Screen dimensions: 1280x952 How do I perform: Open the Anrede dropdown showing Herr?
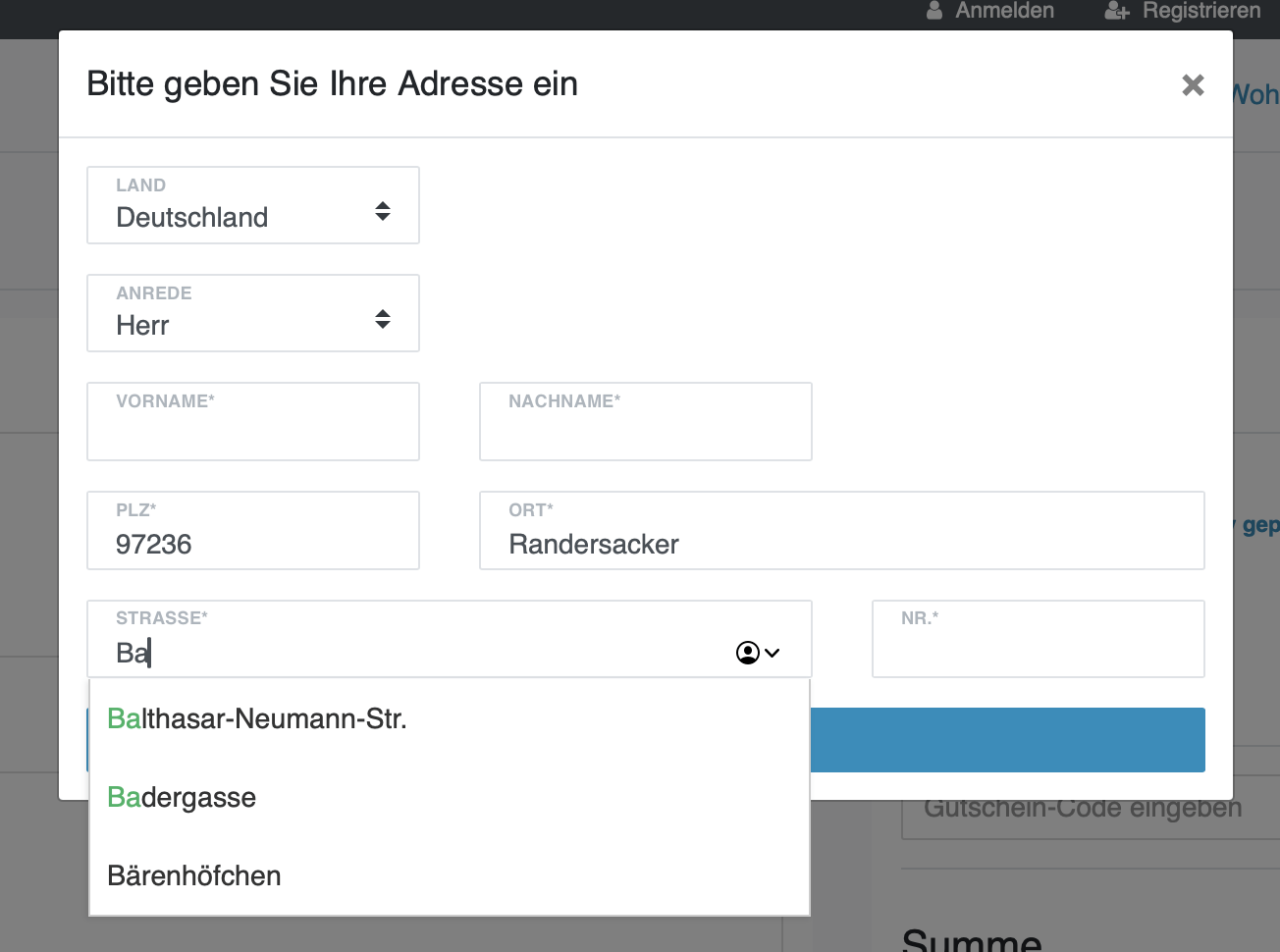pyautogui.click(x=253, y=313)
